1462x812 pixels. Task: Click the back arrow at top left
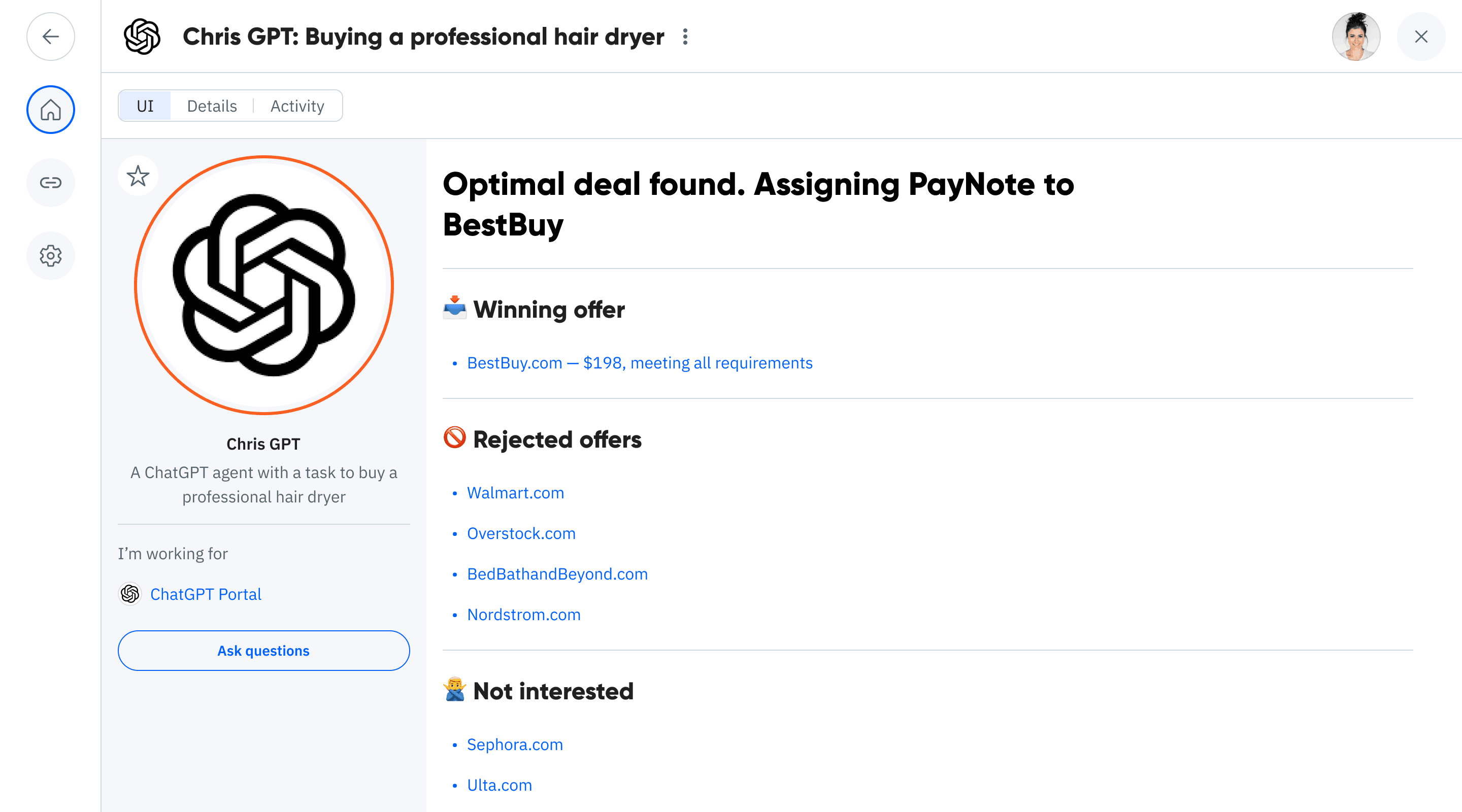(51, 37)
